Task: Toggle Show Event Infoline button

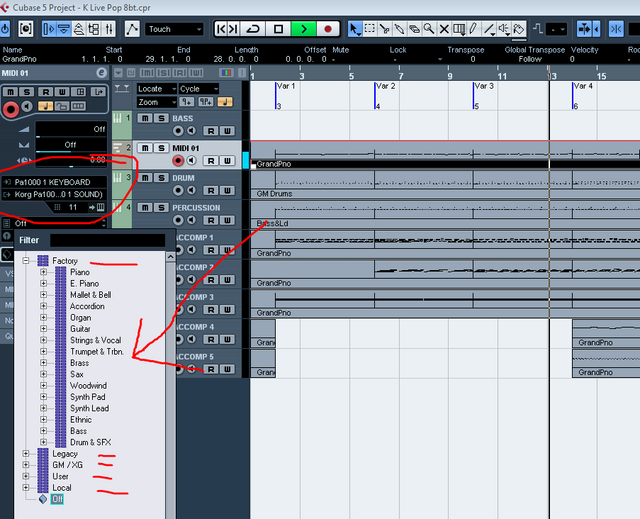Action: click(64, 29)
